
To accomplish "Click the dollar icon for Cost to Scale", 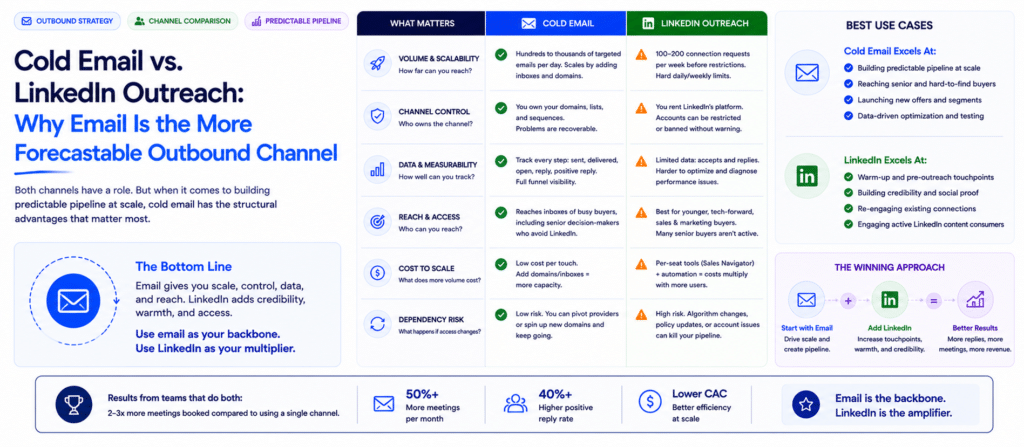I will (x=377, y=274).
